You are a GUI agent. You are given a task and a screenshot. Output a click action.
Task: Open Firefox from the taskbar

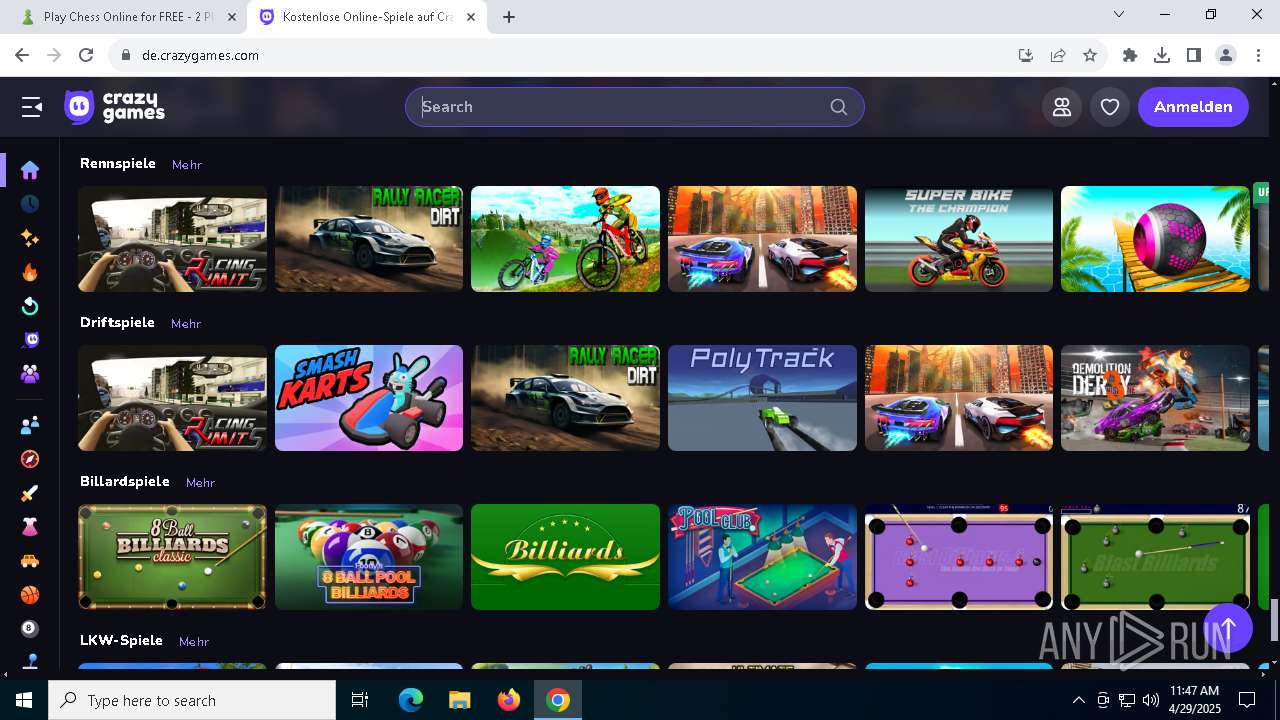[509, 700]
